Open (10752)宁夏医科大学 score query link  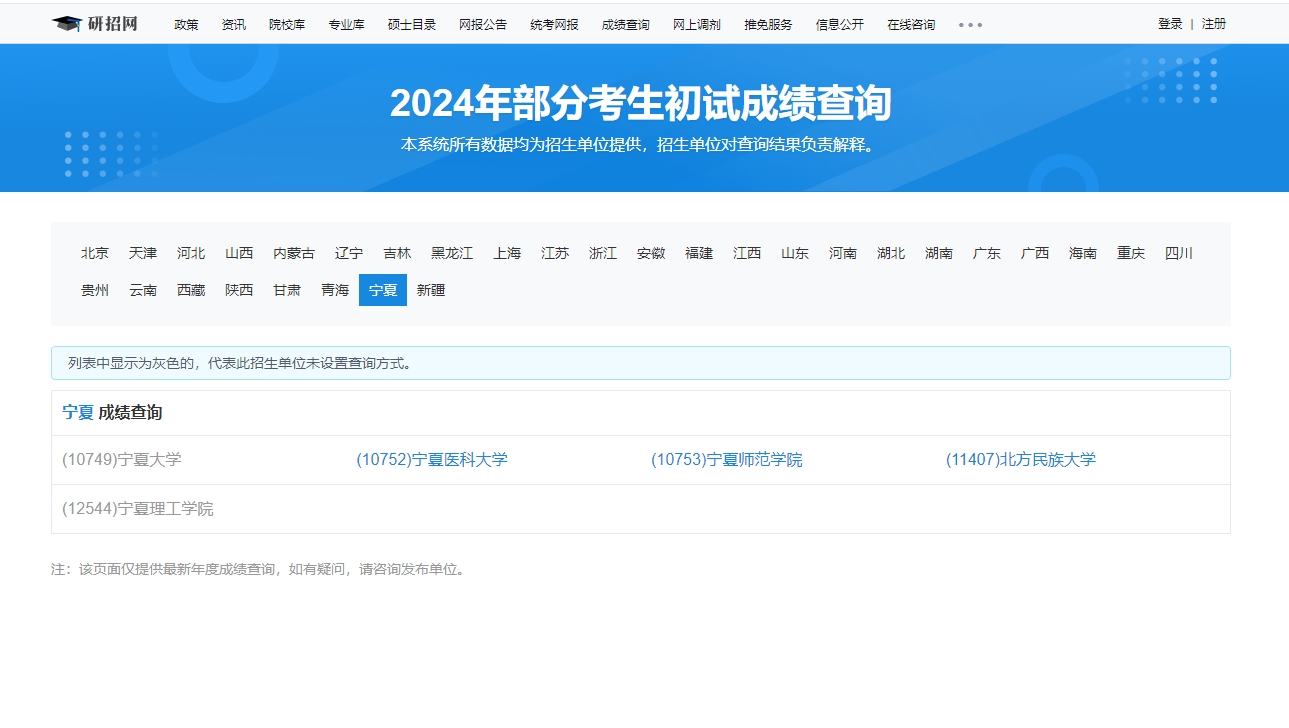[x=432, y=460]
